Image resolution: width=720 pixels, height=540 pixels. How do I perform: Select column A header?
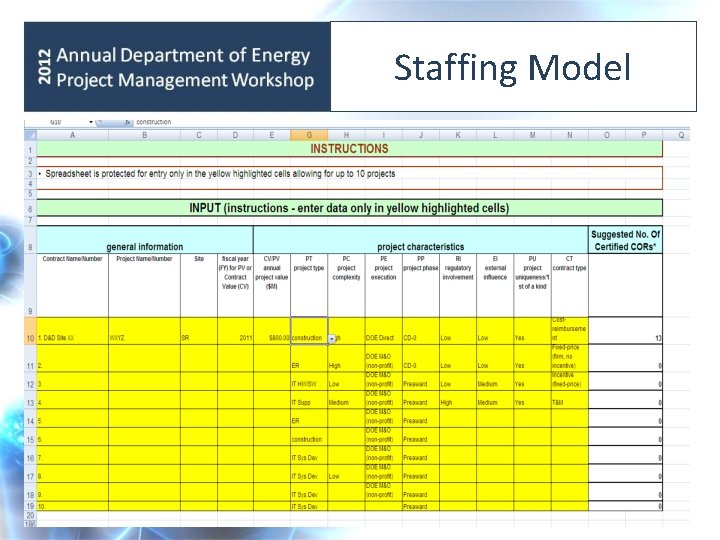(x=73, y=135)
